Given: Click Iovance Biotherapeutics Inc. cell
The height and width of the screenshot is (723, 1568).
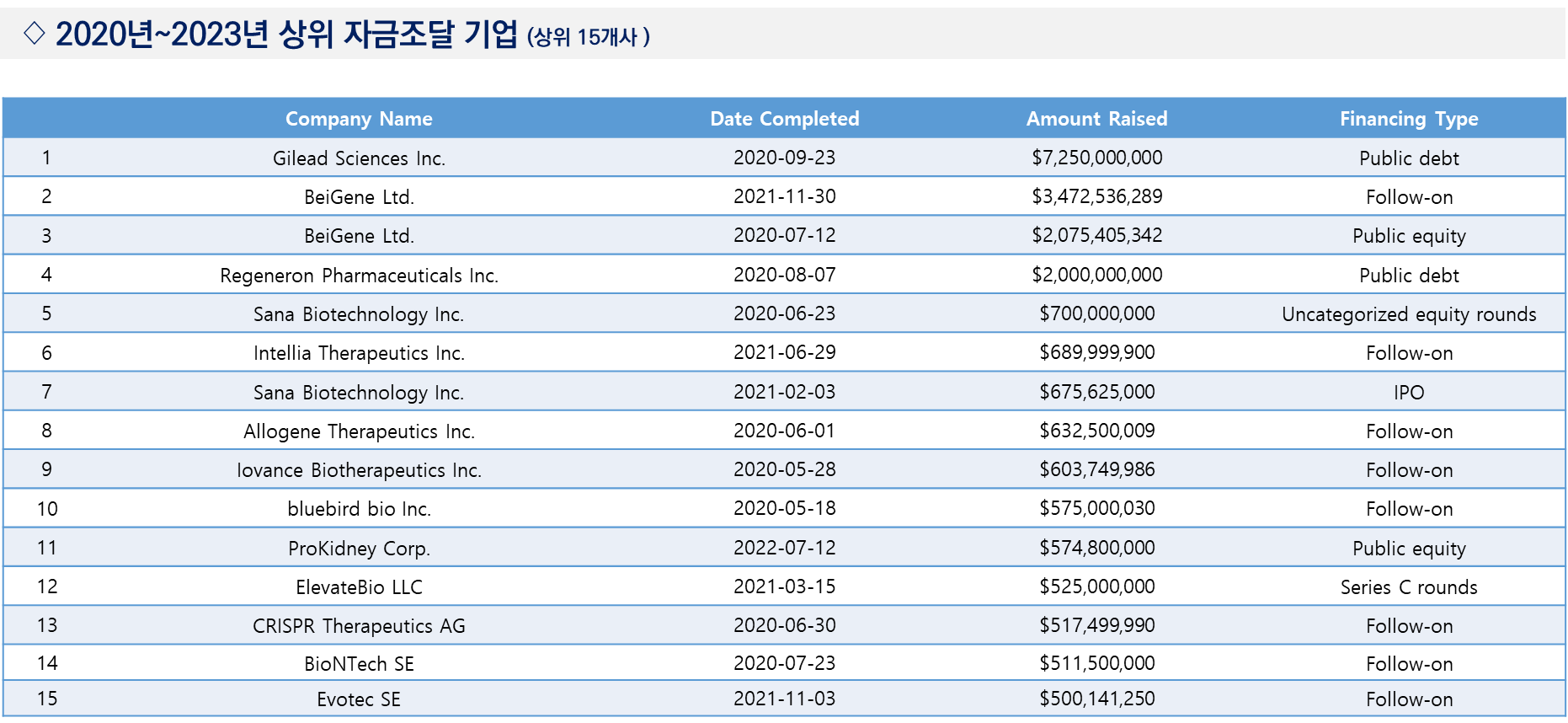Looking at the screenshot, I should coord(359,470).
